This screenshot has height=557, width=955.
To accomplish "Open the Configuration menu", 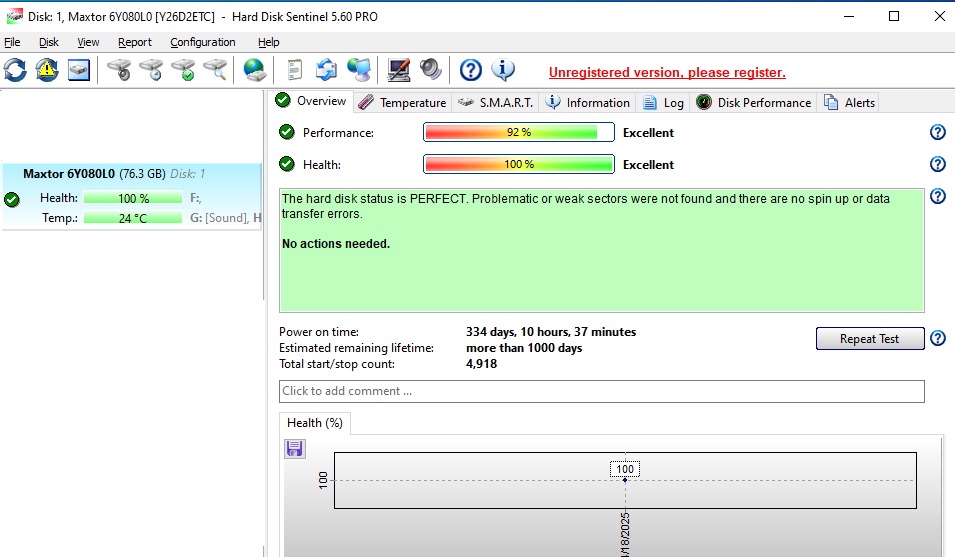I will coord(203,42).
